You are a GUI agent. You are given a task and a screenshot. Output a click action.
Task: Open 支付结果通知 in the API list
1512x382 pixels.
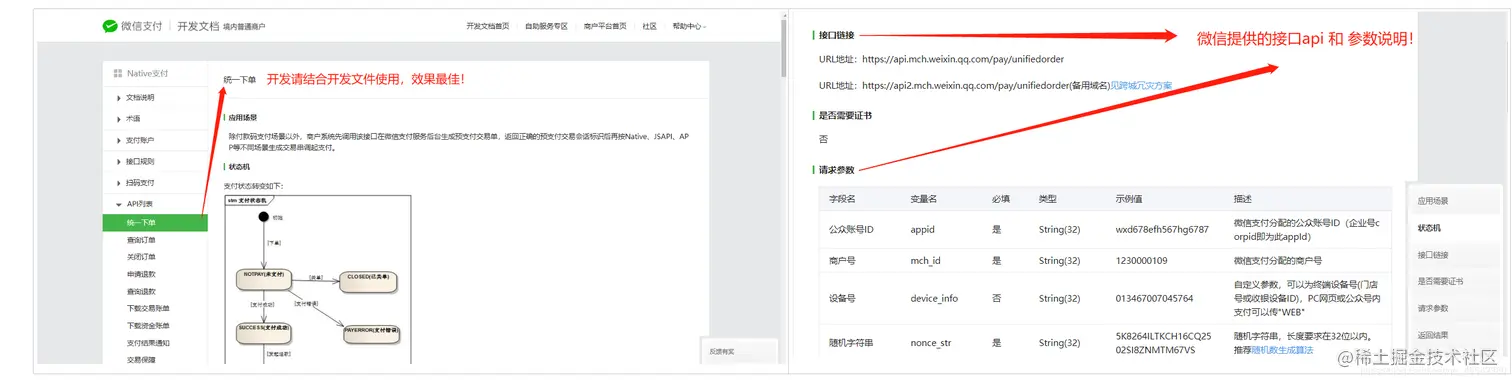(148, 342)
